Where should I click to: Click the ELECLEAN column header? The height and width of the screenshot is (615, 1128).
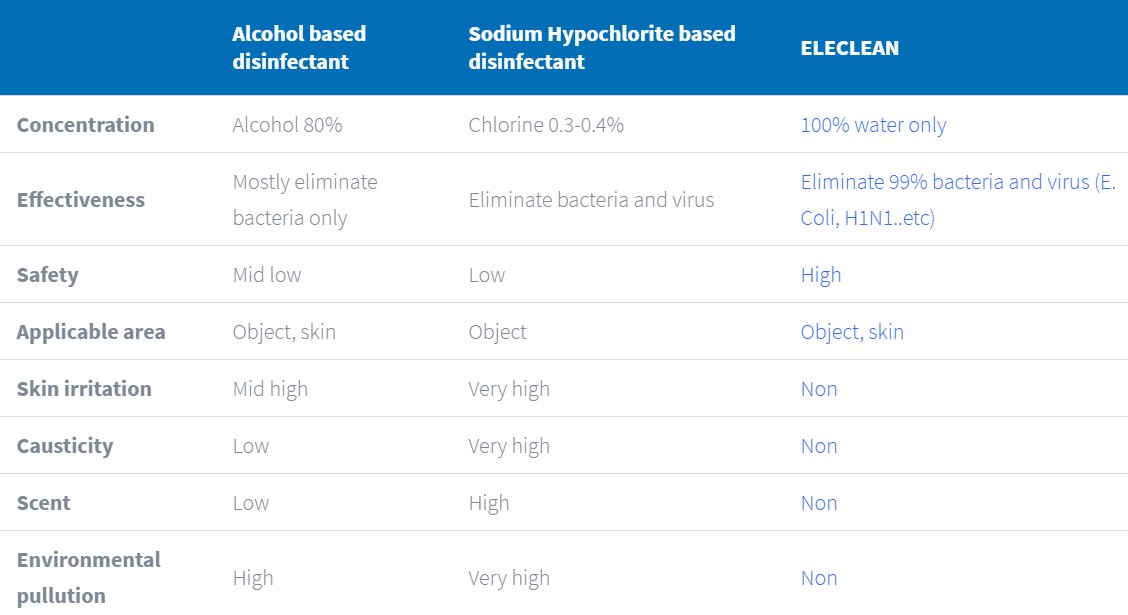tap(850, 48)
